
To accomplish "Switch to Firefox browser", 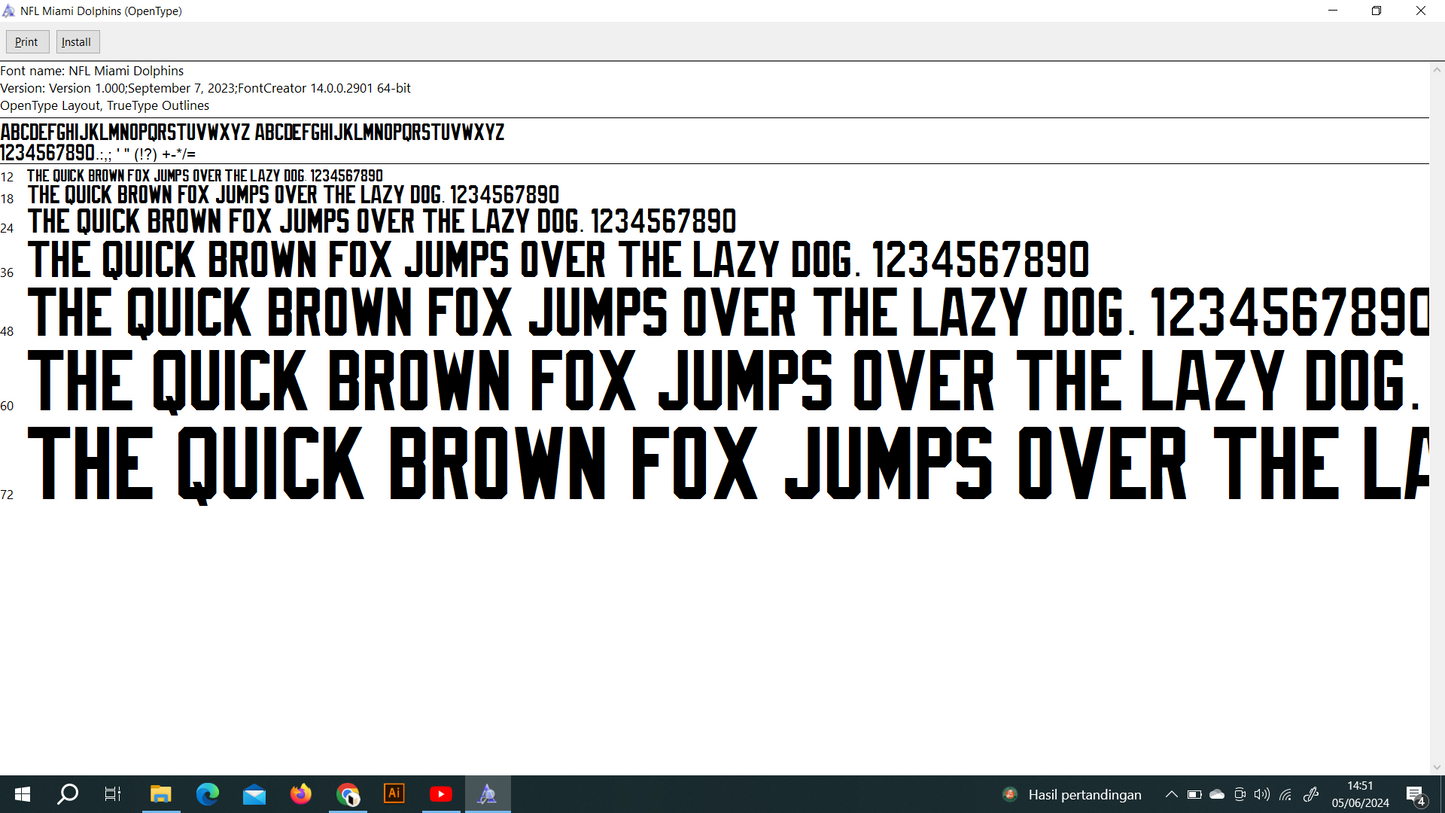I will tap(301, 794).
